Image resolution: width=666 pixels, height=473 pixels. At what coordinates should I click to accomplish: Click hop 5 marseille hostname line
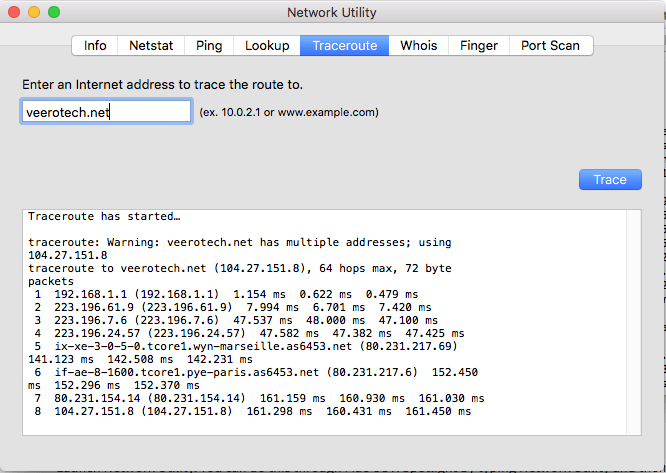point(256,346)
